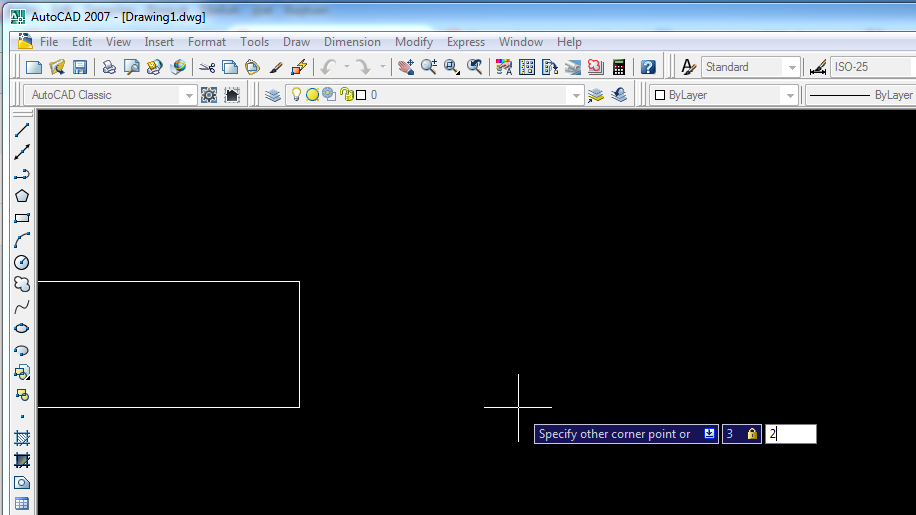
Task: Select the Revision Cloud tool
Action: 22,284
